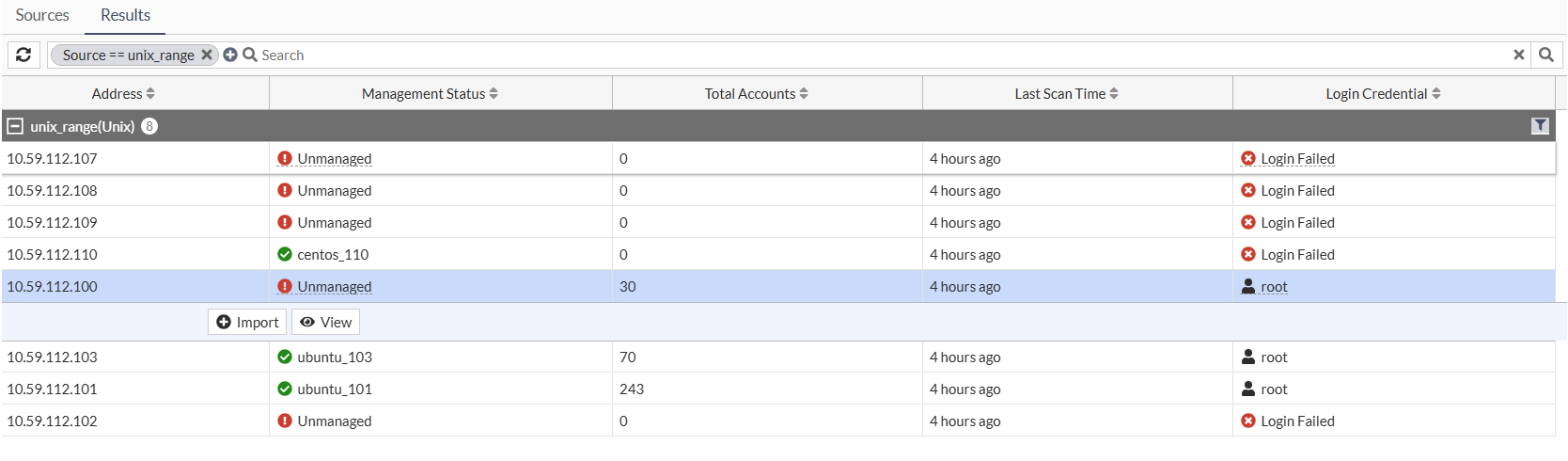Click total accounts value 243
This screenshot has height=461, width=1568.
pyautogui.click(x=632, y=389)
